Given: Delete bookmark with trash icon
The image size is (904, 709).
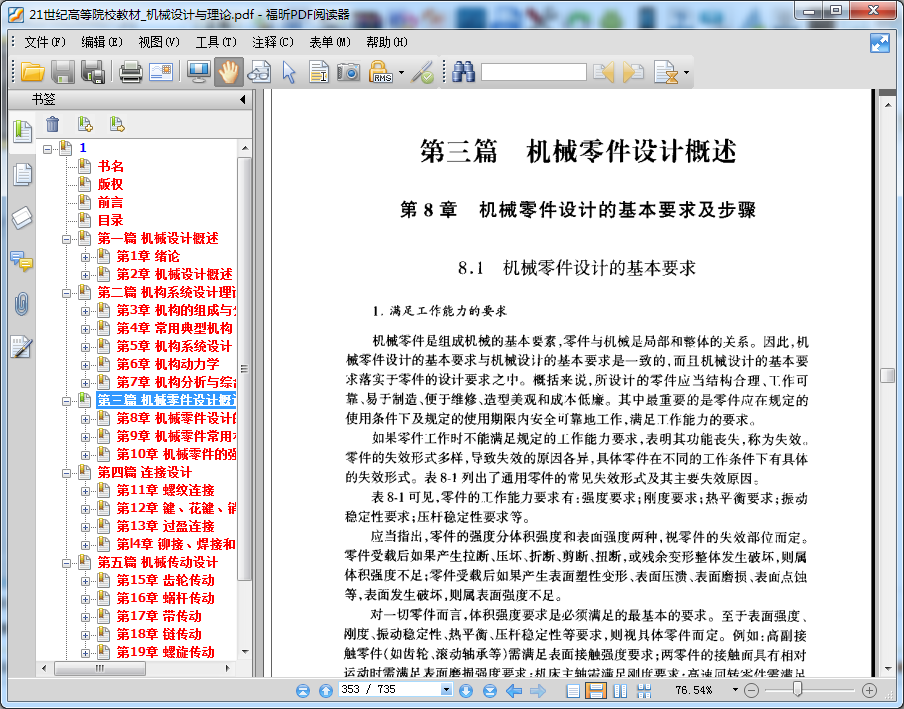Looking at the screenshot, I should [x=52, y=124].
